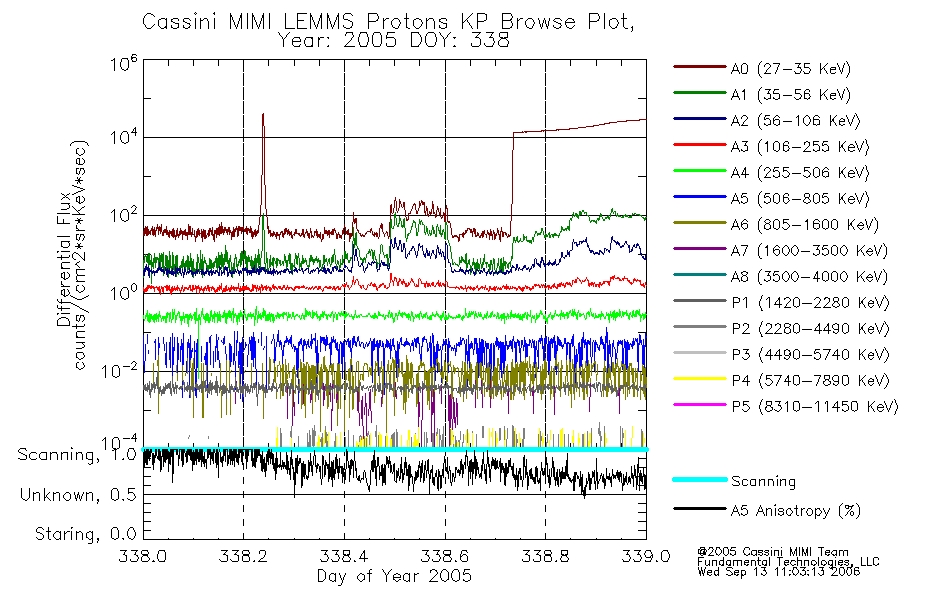The width and height of the screenshot is (950, 600).
Task: Click the A6 (805-1600 KeV) legend label
Action: pyautogui.click(x=805, y=225)
